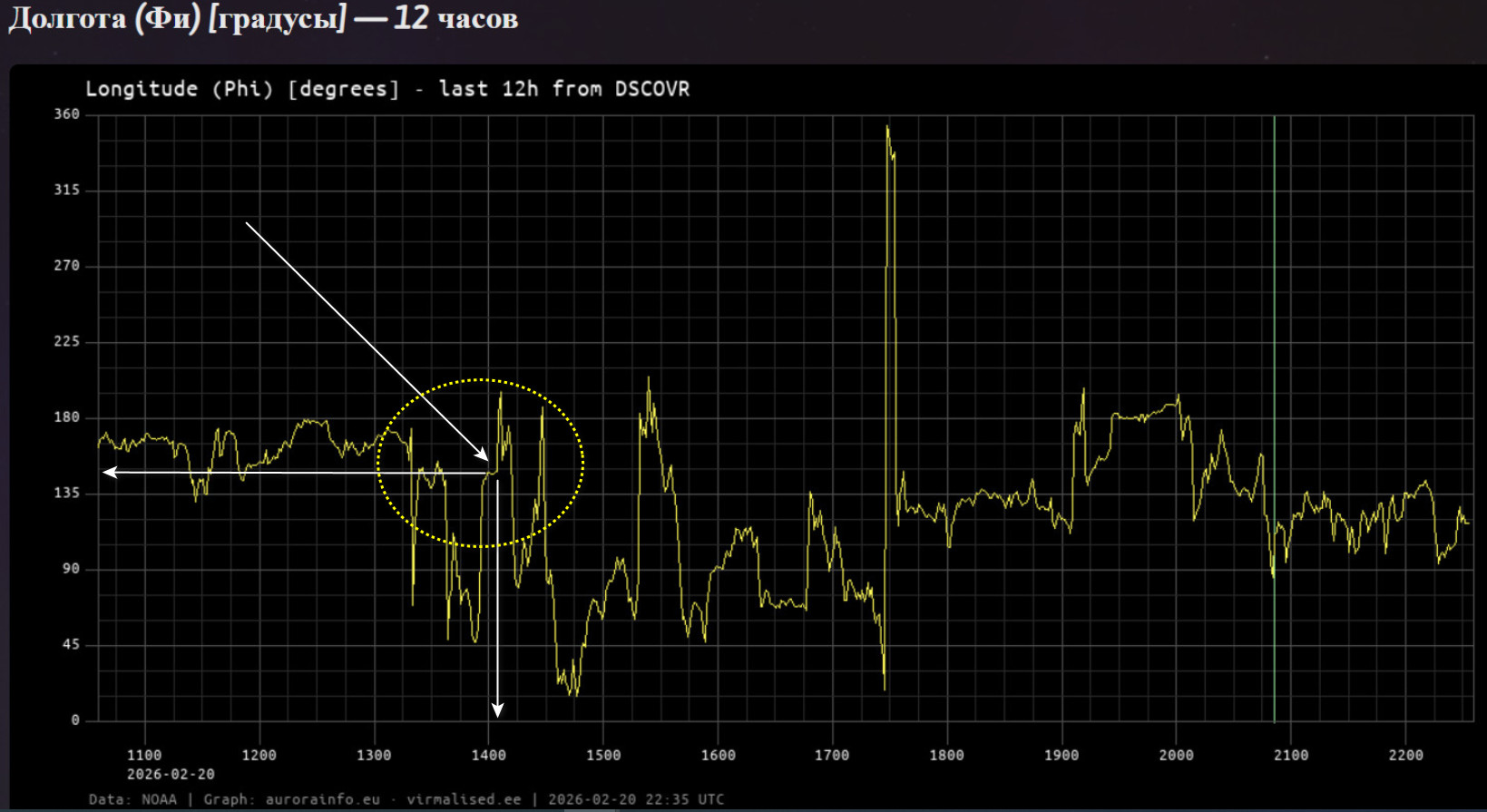Select the 1400 time axis label
The image size is (1487, 812).
[x=488, y=755]
